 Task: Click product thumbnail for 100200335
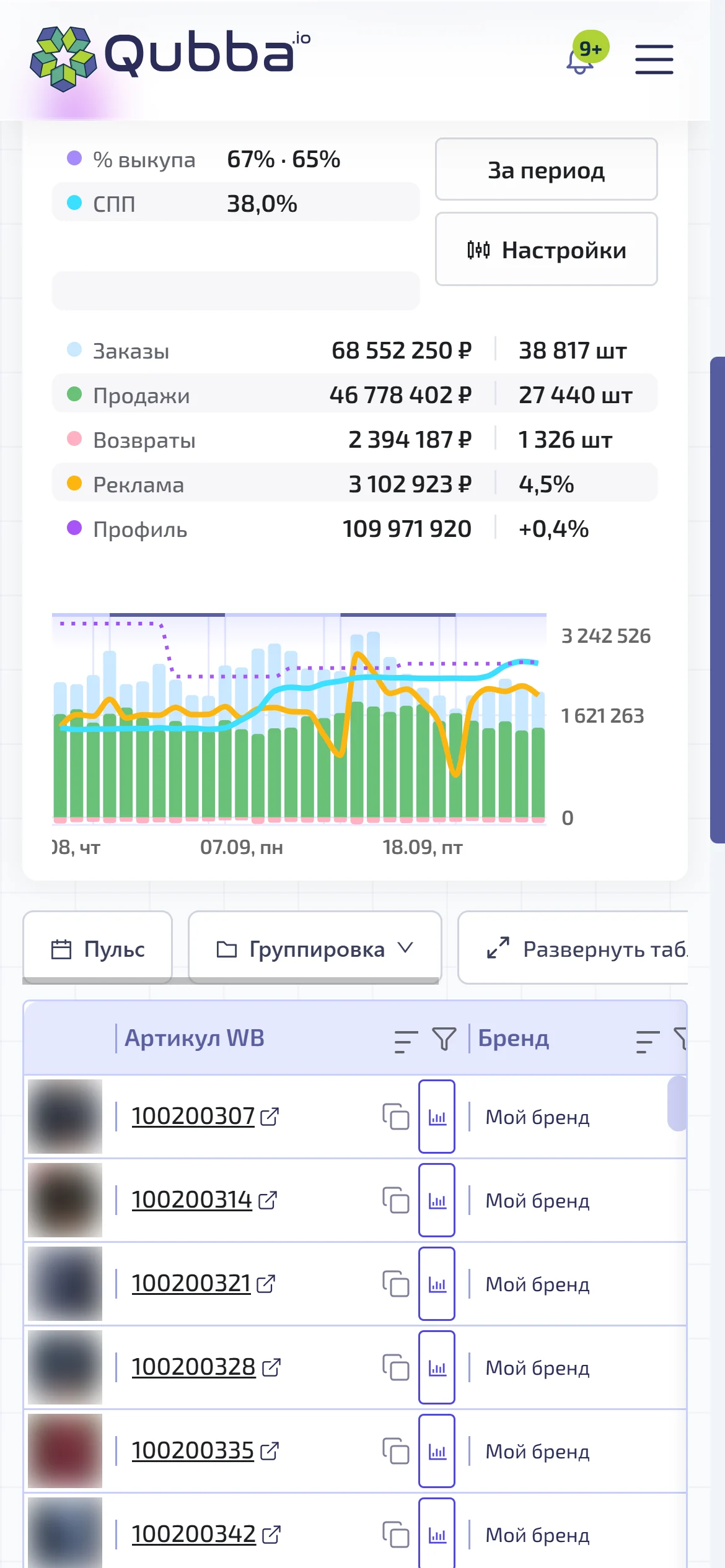(x=65, y=1451)
